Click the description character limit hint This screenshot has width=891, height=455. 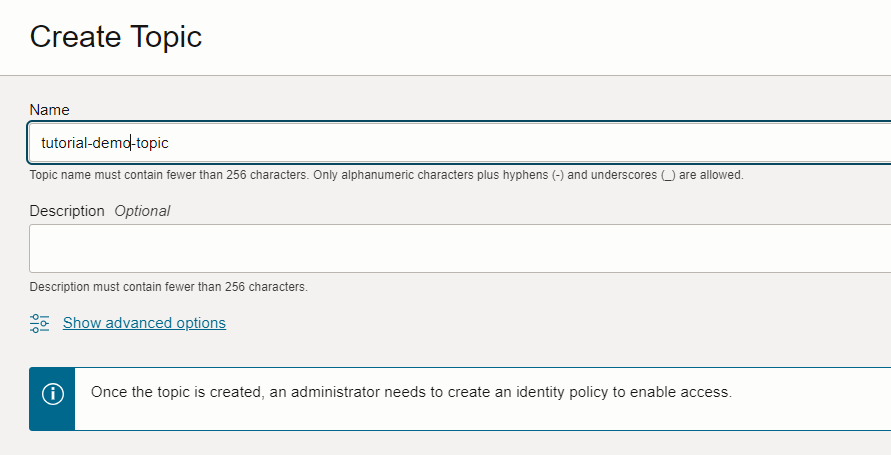(x=168, y=287)
